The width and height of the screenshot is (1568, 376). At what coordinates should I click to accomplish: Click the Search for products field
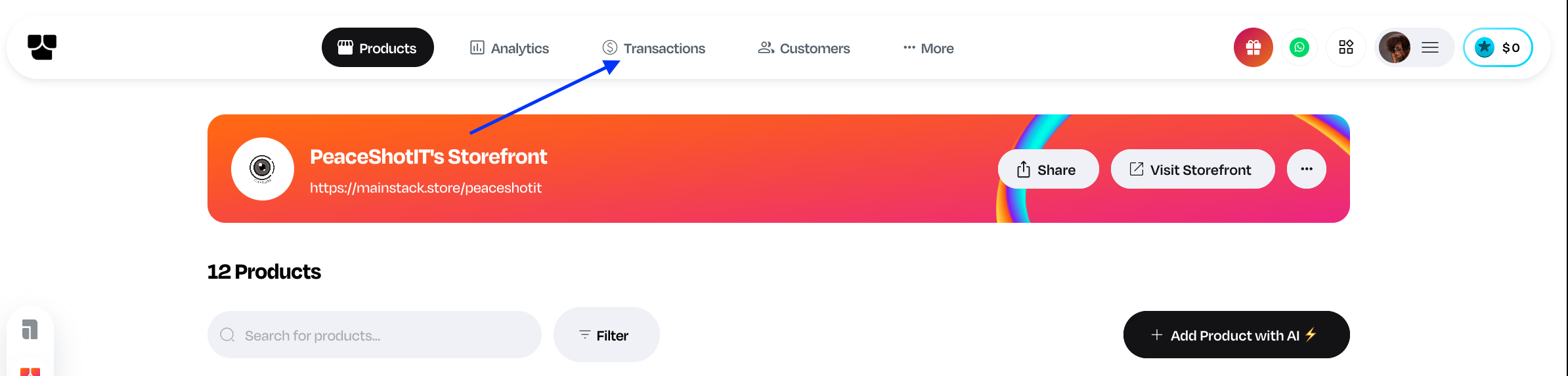[381, 335]
